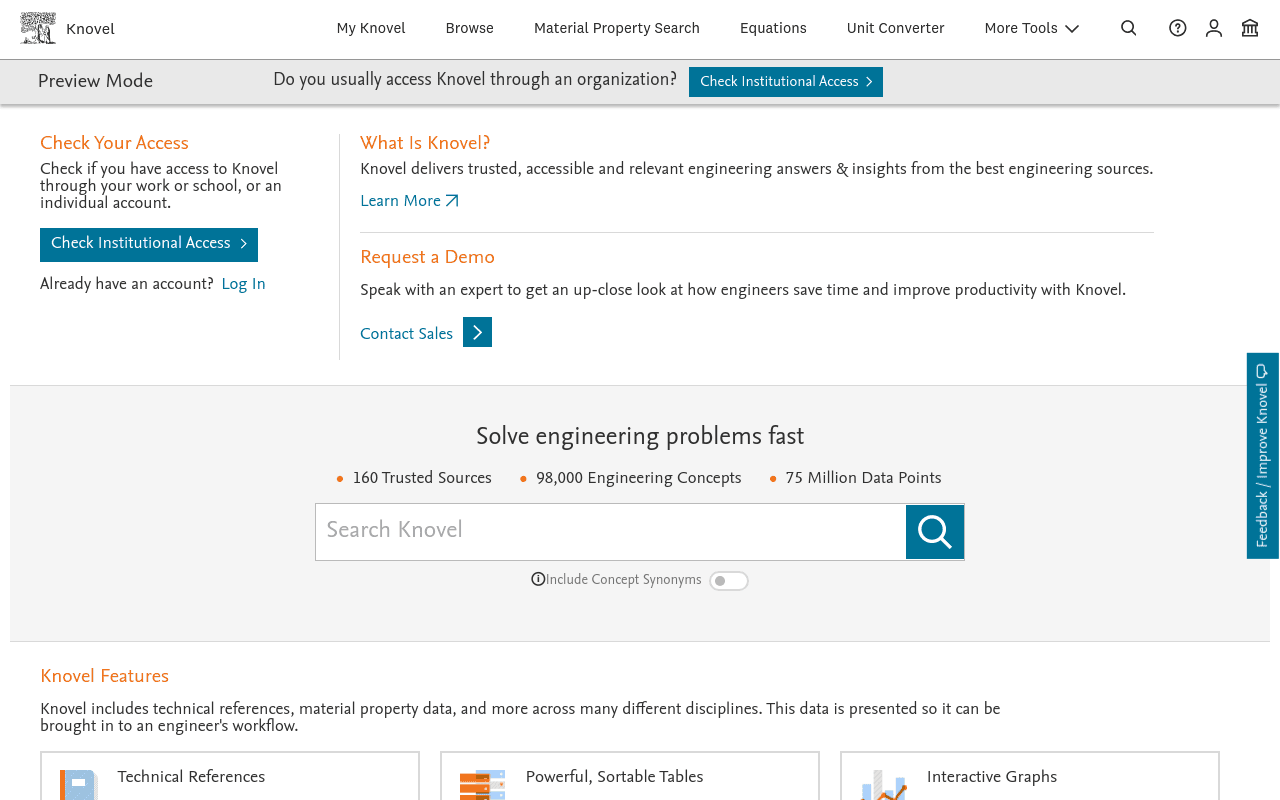Focus the Search Knovel input field

(611, 532)
